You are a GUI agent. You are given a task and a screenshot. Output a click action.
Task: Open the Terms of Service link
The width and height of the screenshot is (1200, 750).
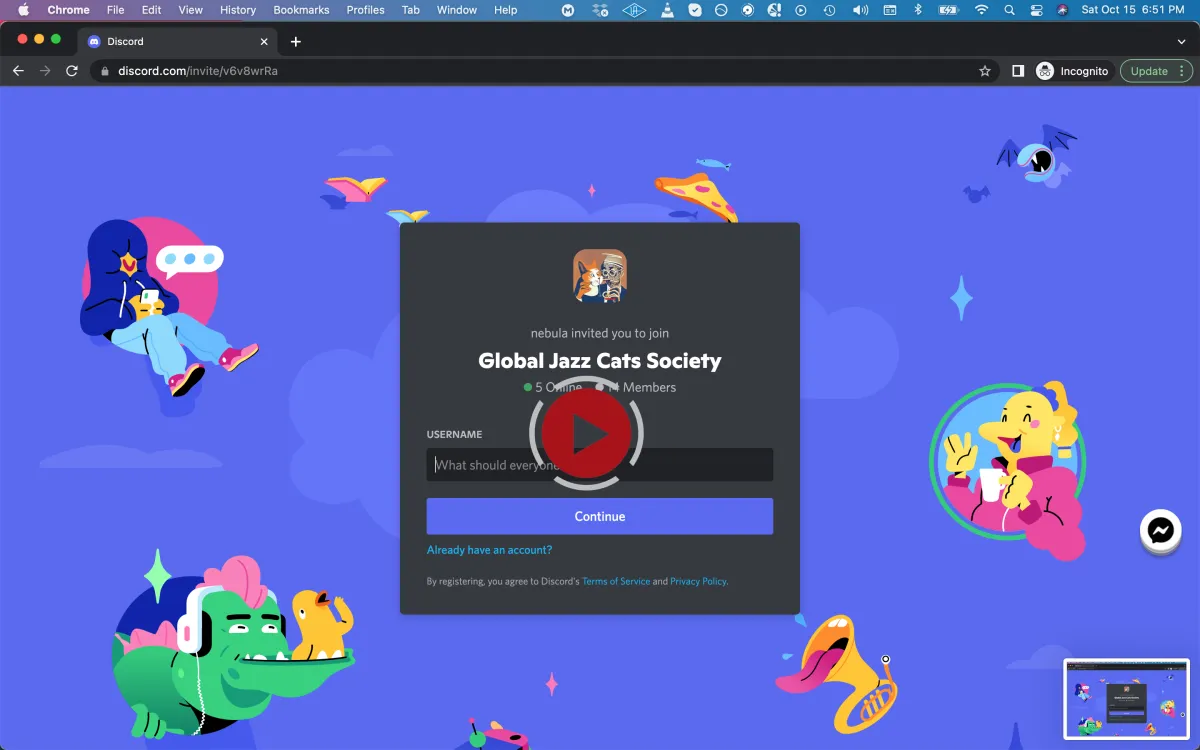click(616, 581)
